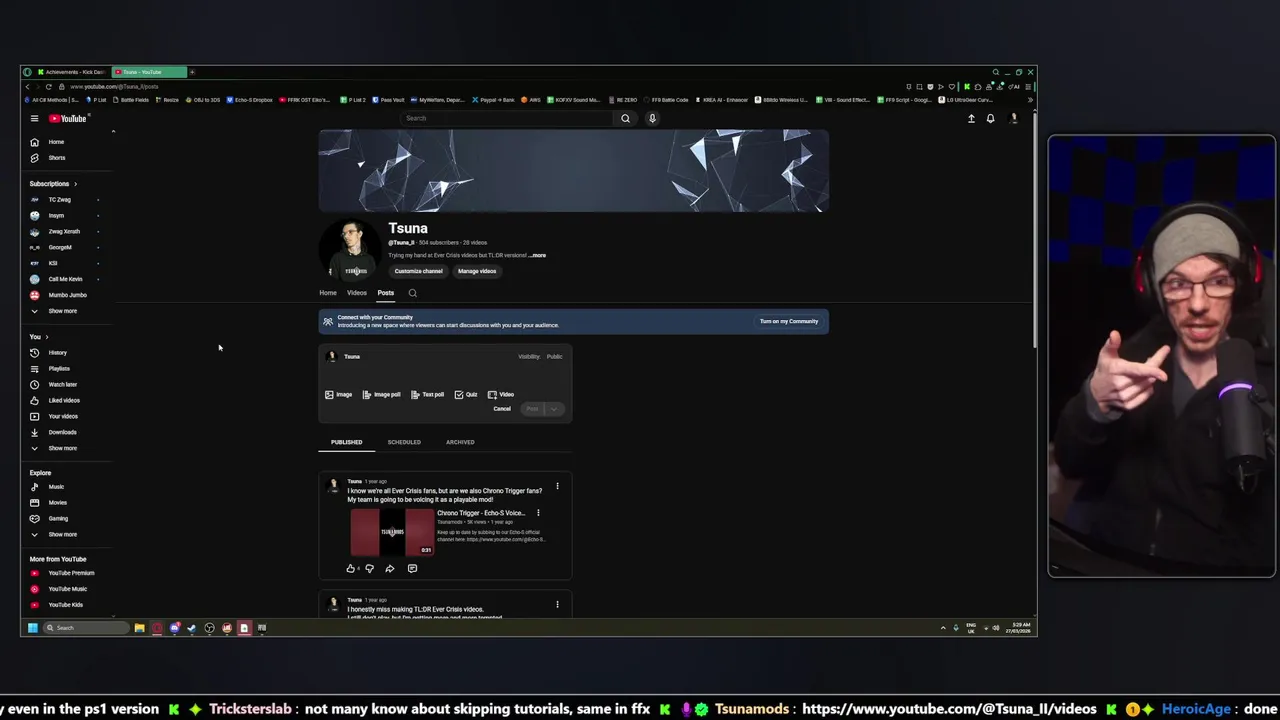
Task: Switch to Achievements - Kick Dashboard browser tab
Action: click(72, 72)
